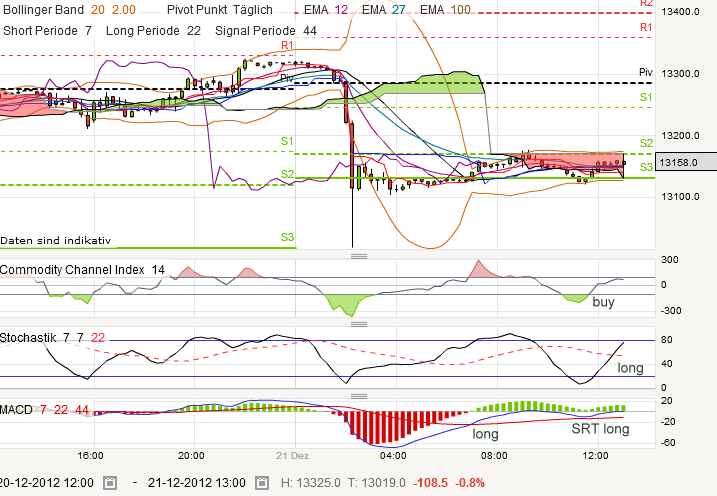Click the 'buy' annotation on the CCI panel
Image resolution: width=717 pixels, height=496 pixels.
tap(603, 302)
